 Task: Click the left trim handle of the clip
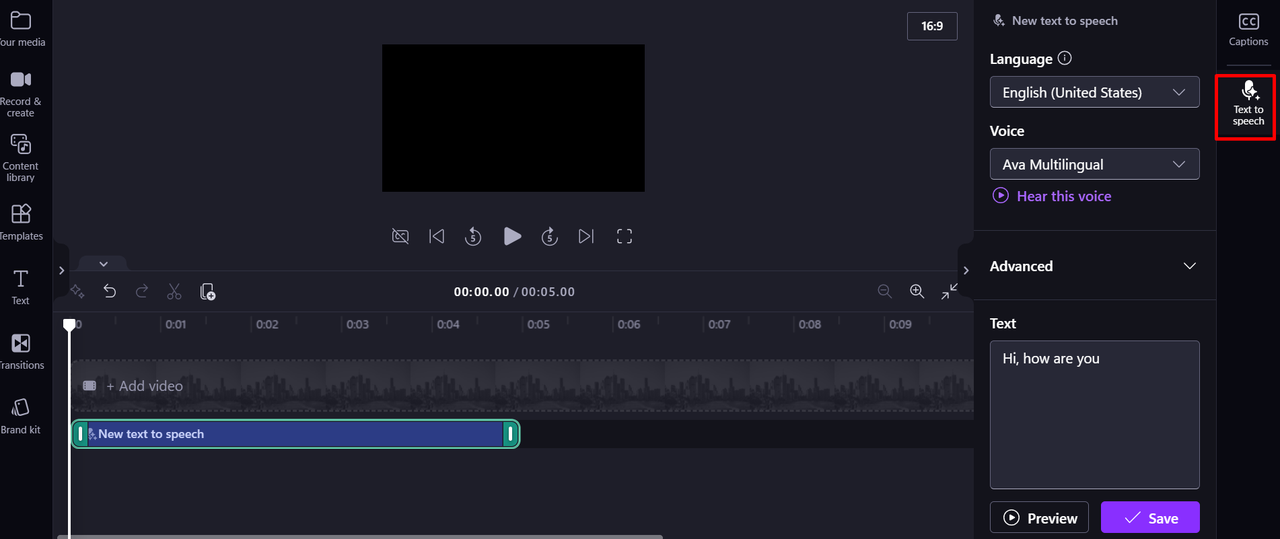pyautogui.click(x=81, y=434)
